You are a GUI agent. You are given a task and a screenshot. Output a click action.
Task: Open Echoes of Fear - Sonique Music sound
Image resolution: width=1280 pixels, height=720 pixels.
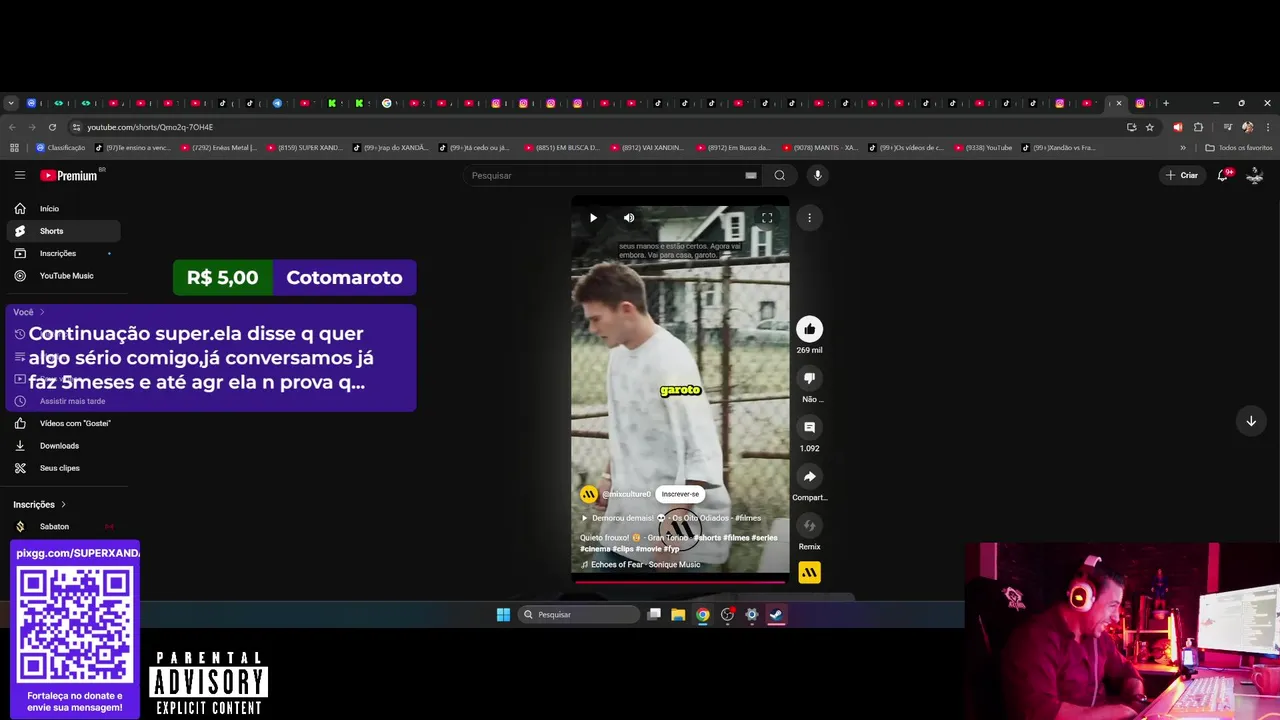(x=645, y=564)
